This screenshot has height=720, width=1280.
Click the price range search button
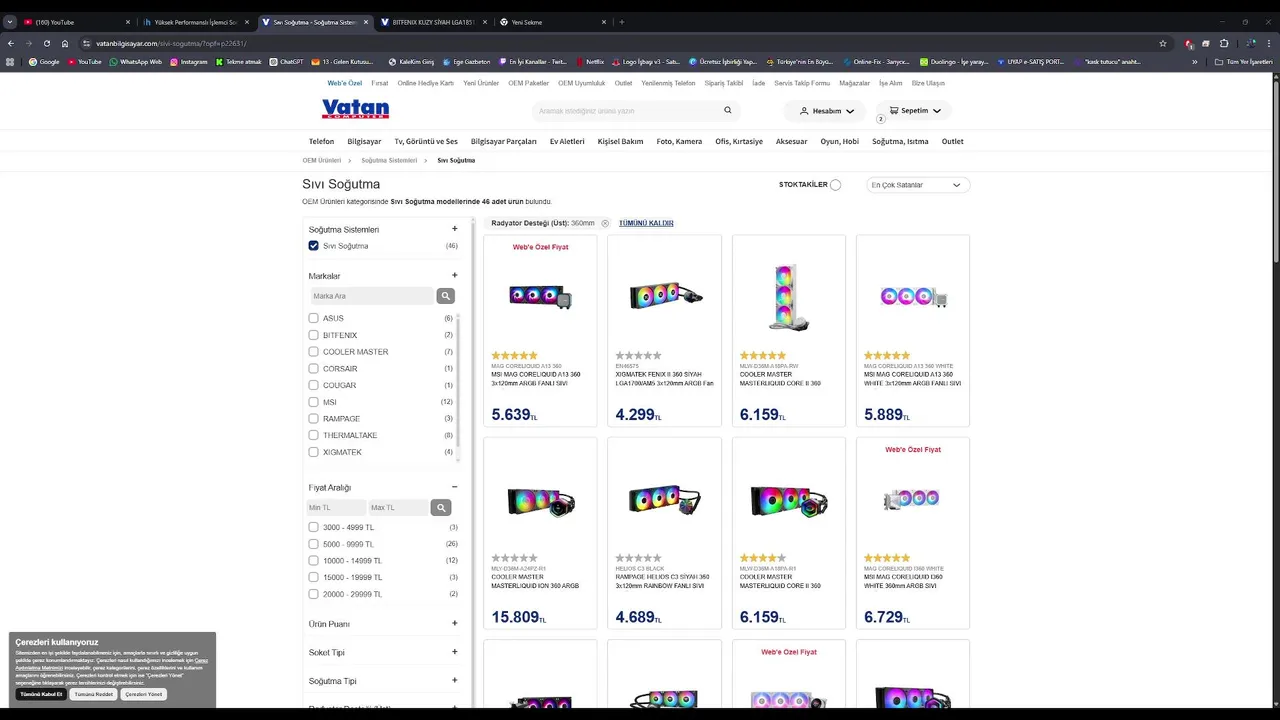coord(440,508)
